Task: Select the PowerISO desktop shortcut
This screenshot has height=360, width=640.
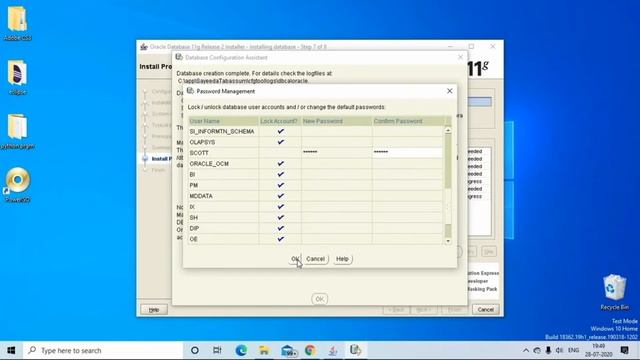Action: tap(18, 185)
